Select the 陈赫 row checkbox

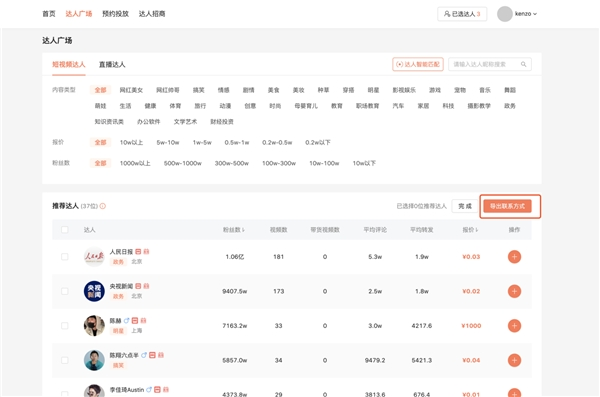click(x=65, y=326)
